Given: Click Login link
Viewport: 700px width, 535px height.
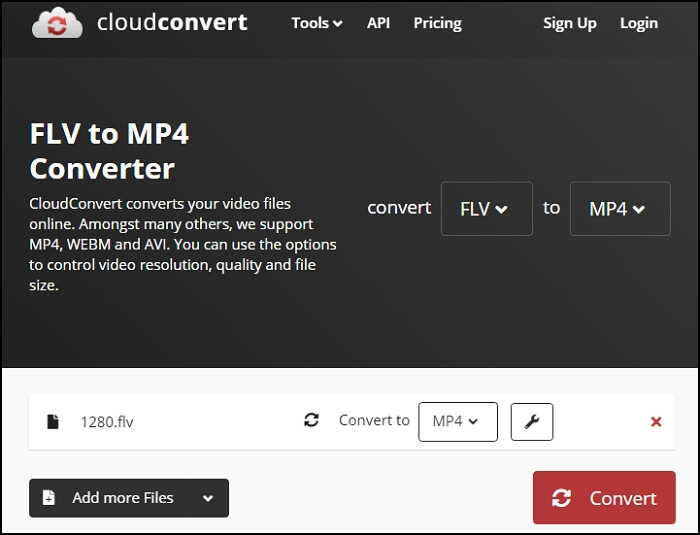Looking at the screenshot, I should coord(639,23).
